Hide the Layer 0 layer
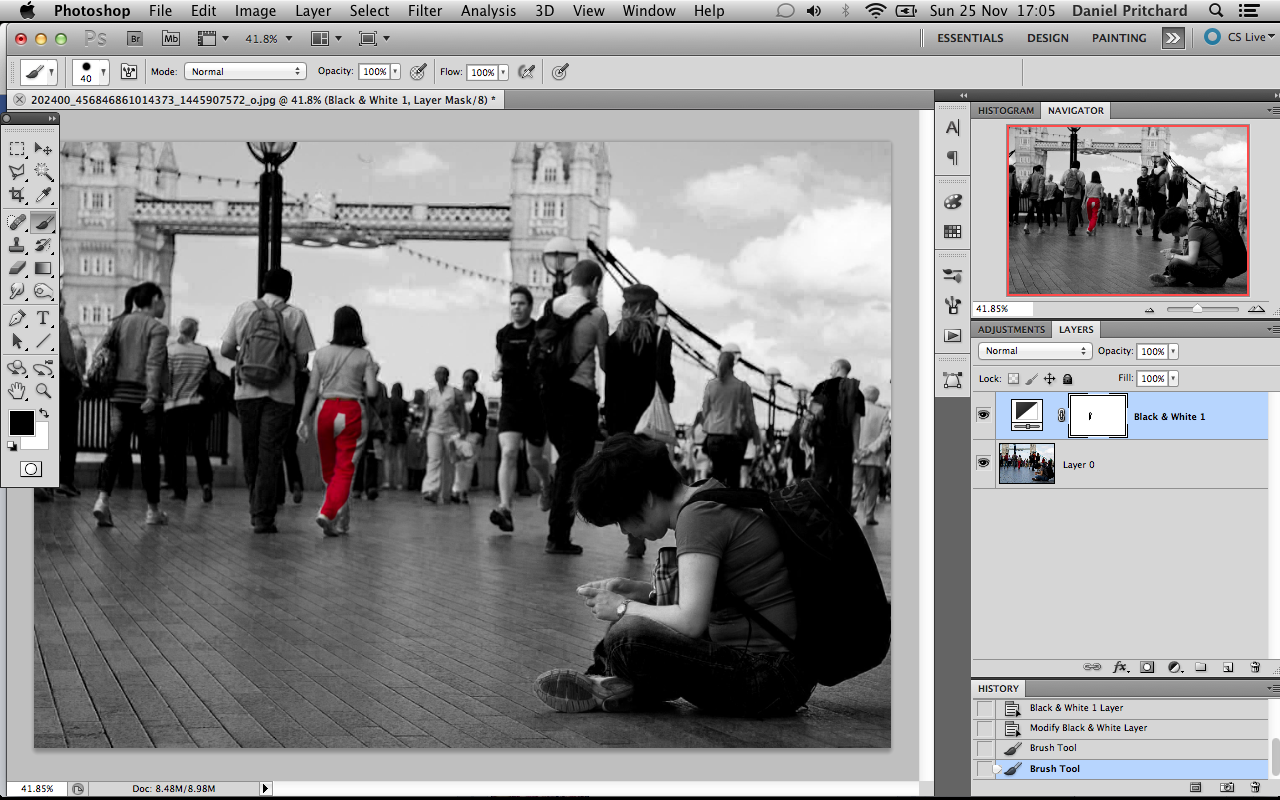 [x=983, y=462]
